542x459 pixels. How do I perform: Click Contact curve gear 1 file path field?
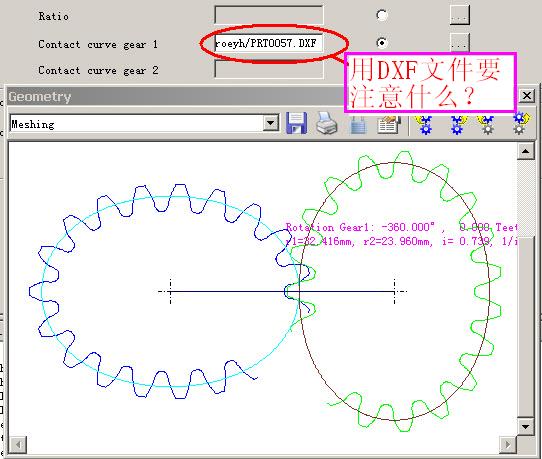(269, 43)
